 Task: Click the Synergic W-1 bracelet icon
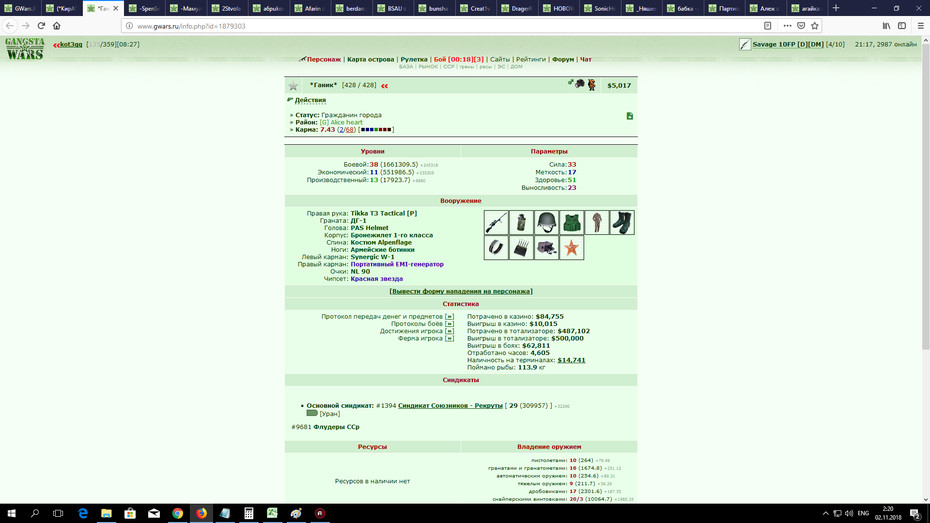pos(496,248)
